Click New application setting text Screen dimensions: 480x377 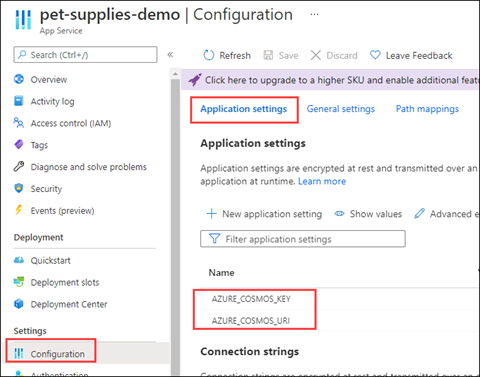coord(272,214)
